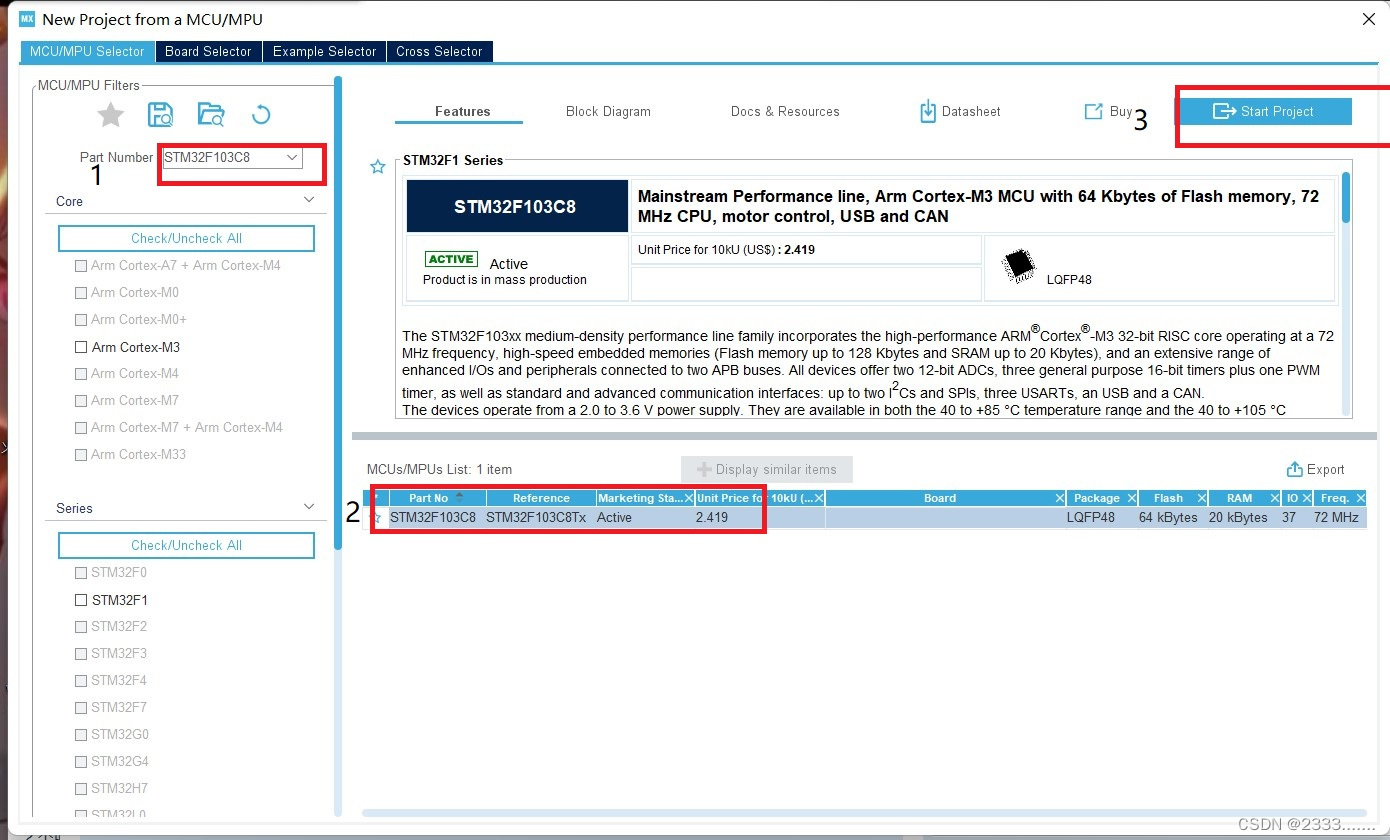Open the Docs & Resources tab
The width and height of the screenshot is (1390, 840).
point(785,111)
